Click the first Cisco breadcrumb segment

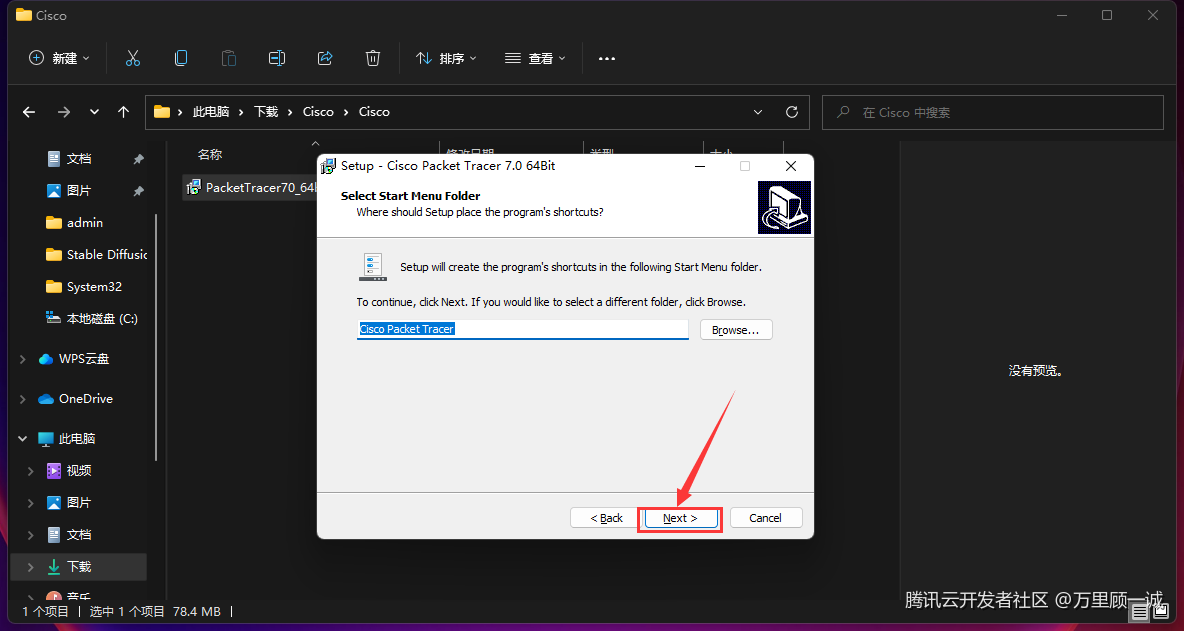tap(318, 112)
